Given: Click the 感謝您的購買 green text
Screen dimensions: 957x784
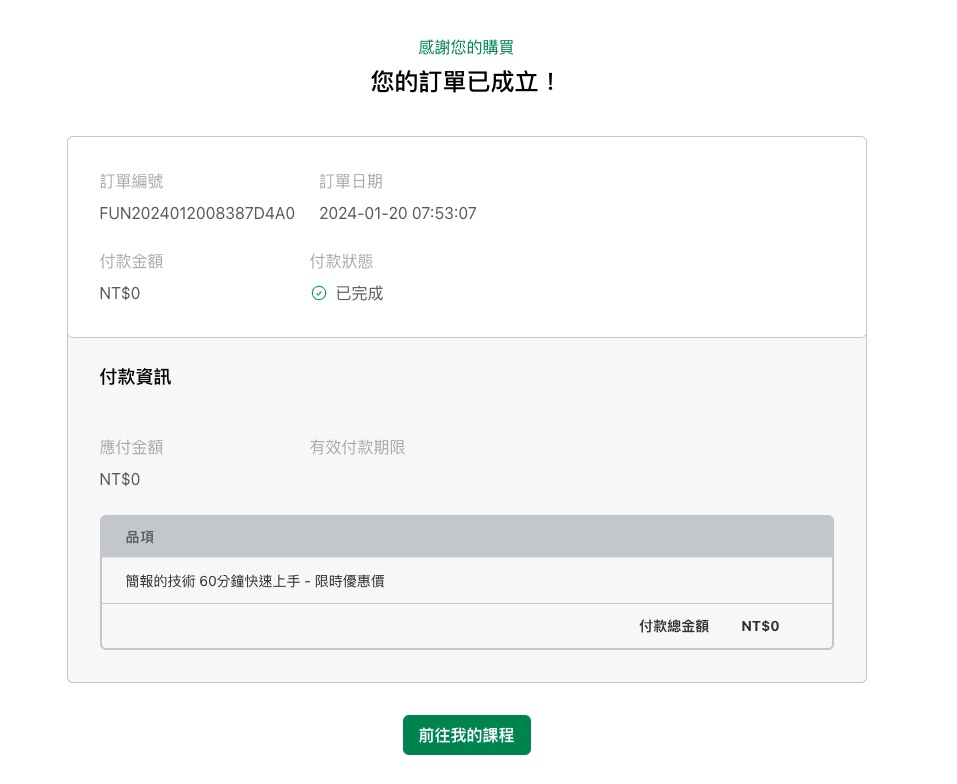Looking at the screenshot, I should (x=466, y=47).
